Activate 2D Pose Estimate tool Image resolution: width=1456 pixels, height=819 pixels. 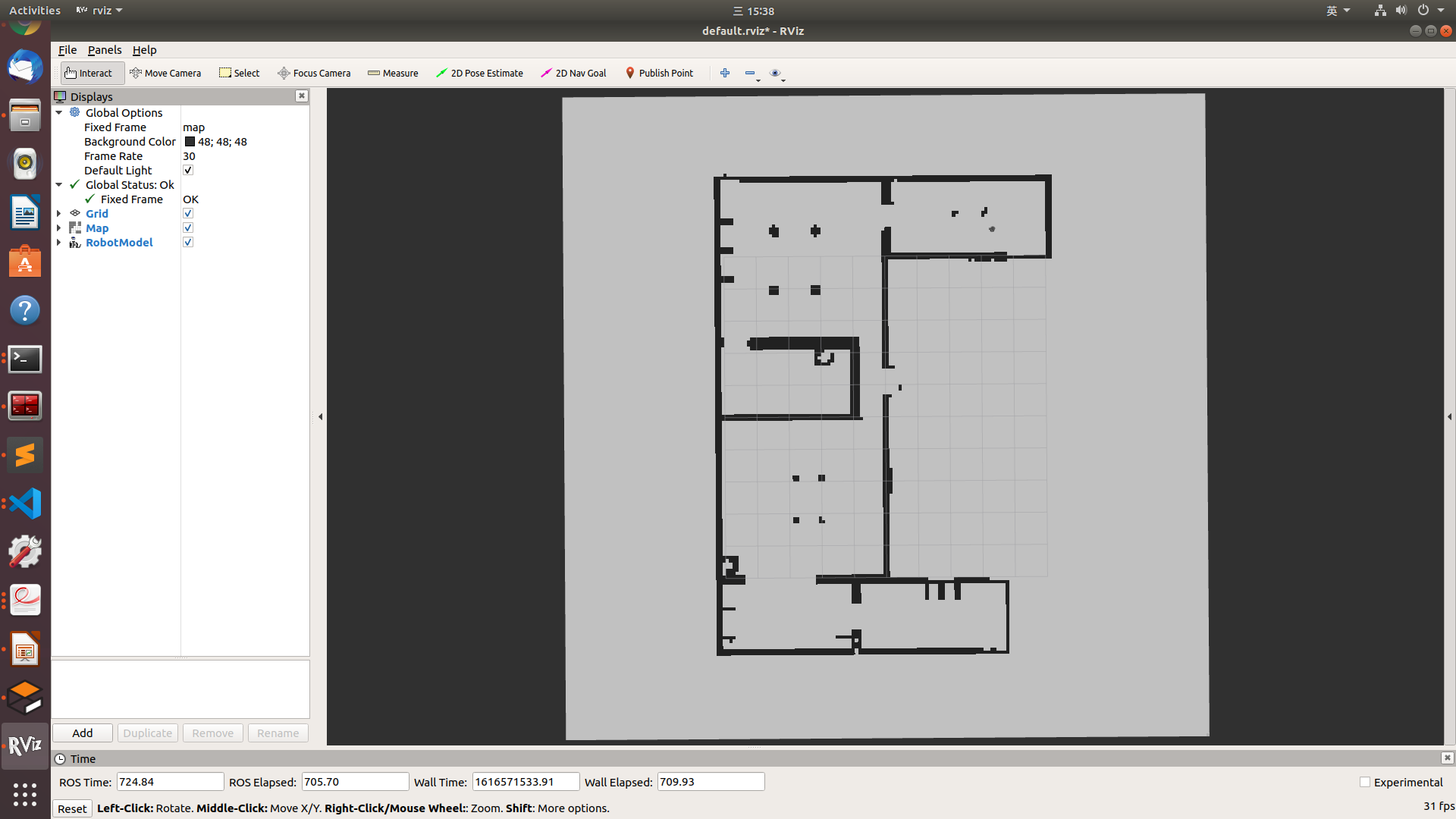point(479,73)
